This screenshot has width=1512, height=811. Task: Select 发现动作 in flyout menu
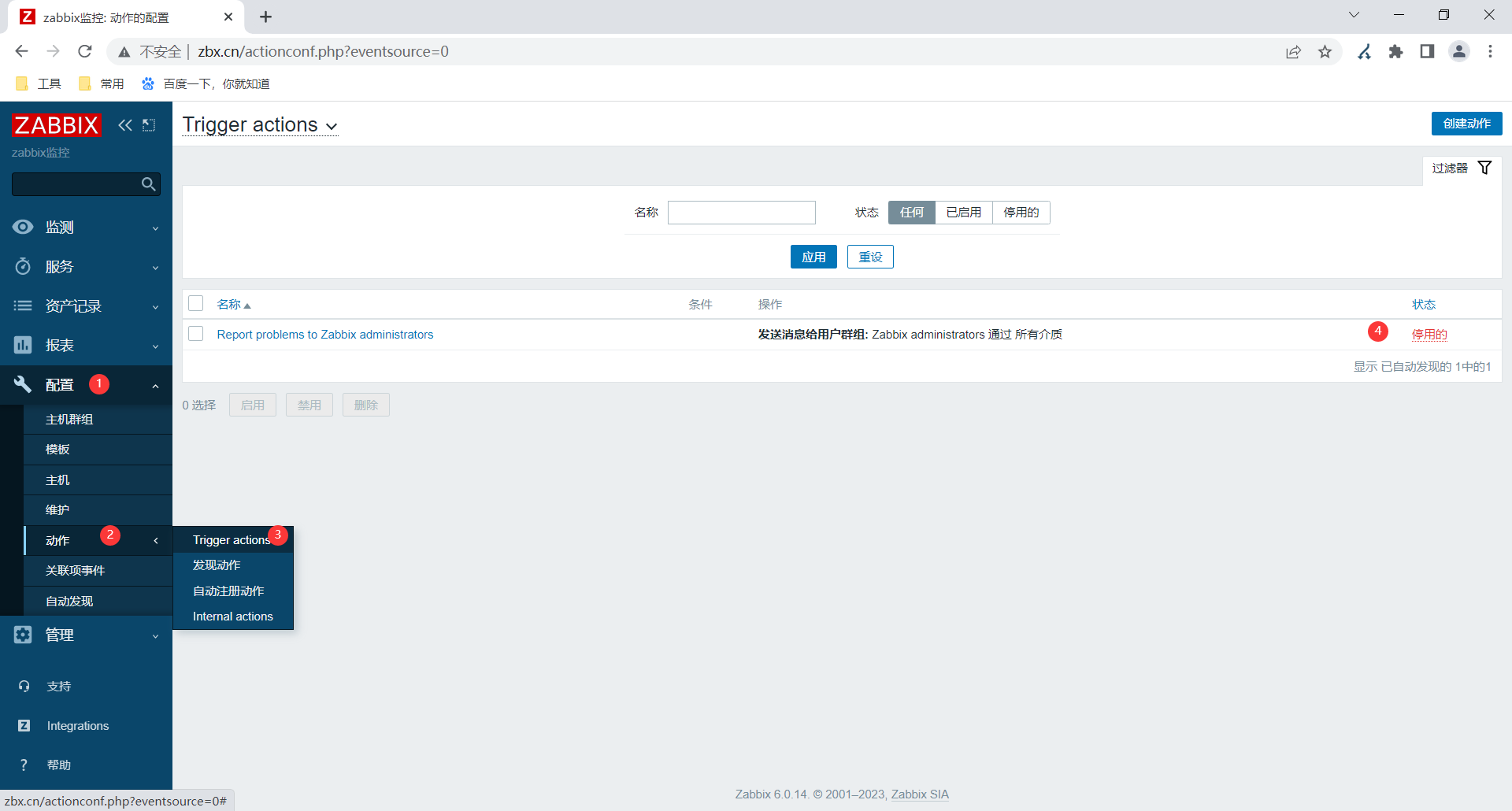coord(233,565)
